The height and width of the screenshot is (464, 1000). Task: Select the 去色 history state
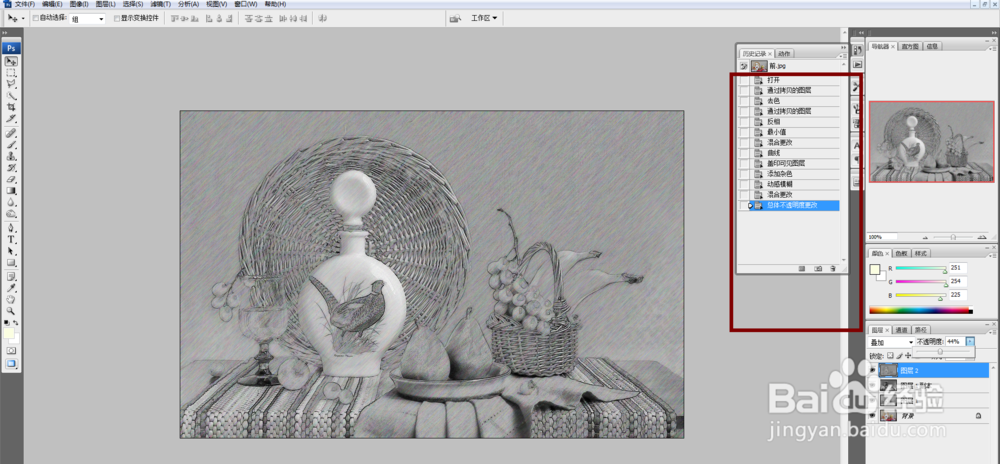(x=795, y=101)
